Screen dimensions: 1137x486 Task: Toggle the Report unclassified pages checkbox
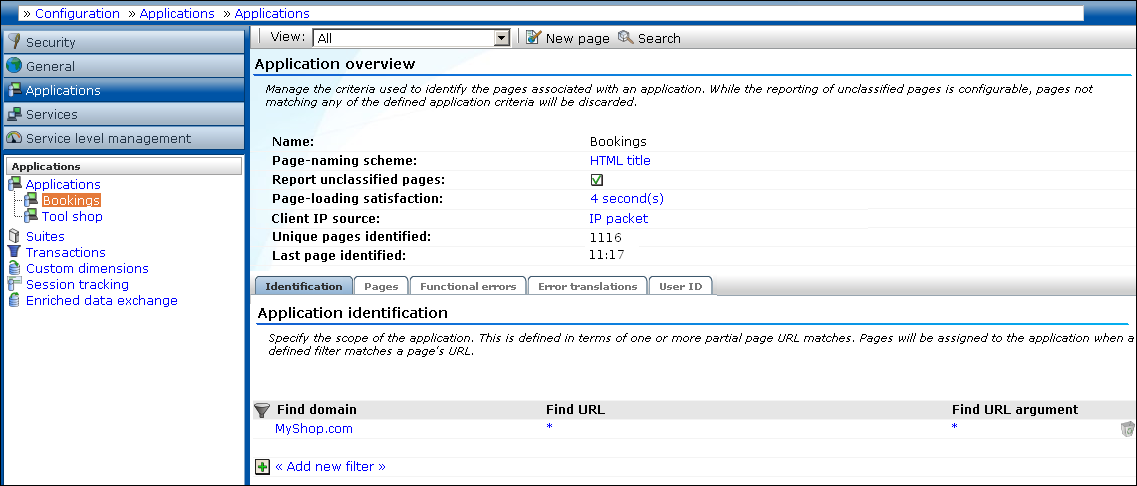click(597, 180)
